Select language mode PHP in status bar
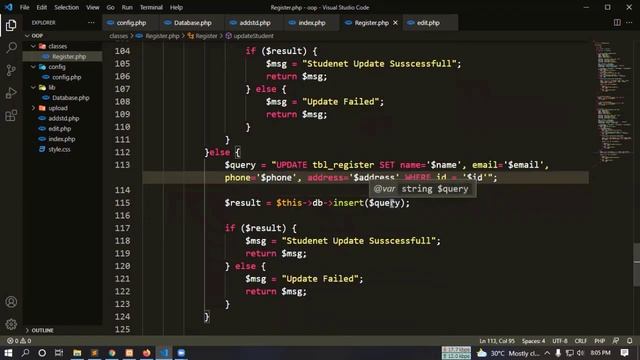This screenshot has width=640, height=360. [x=600, y=341]
